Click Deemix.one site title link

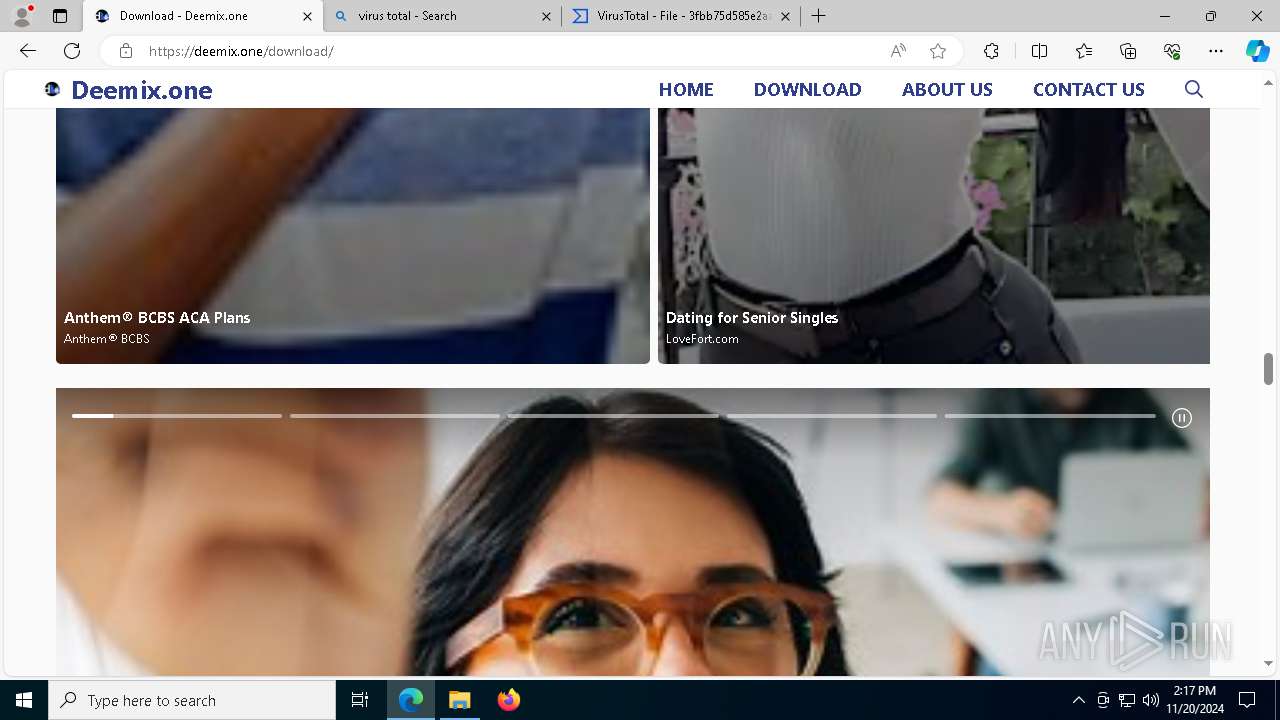point(142,90)
